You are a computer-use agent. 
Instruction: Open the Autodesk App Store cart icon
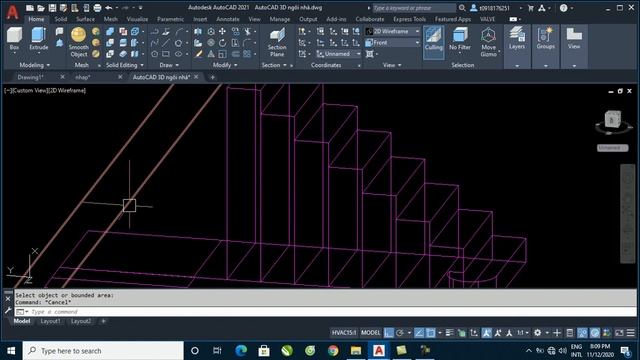coord(531,8)
